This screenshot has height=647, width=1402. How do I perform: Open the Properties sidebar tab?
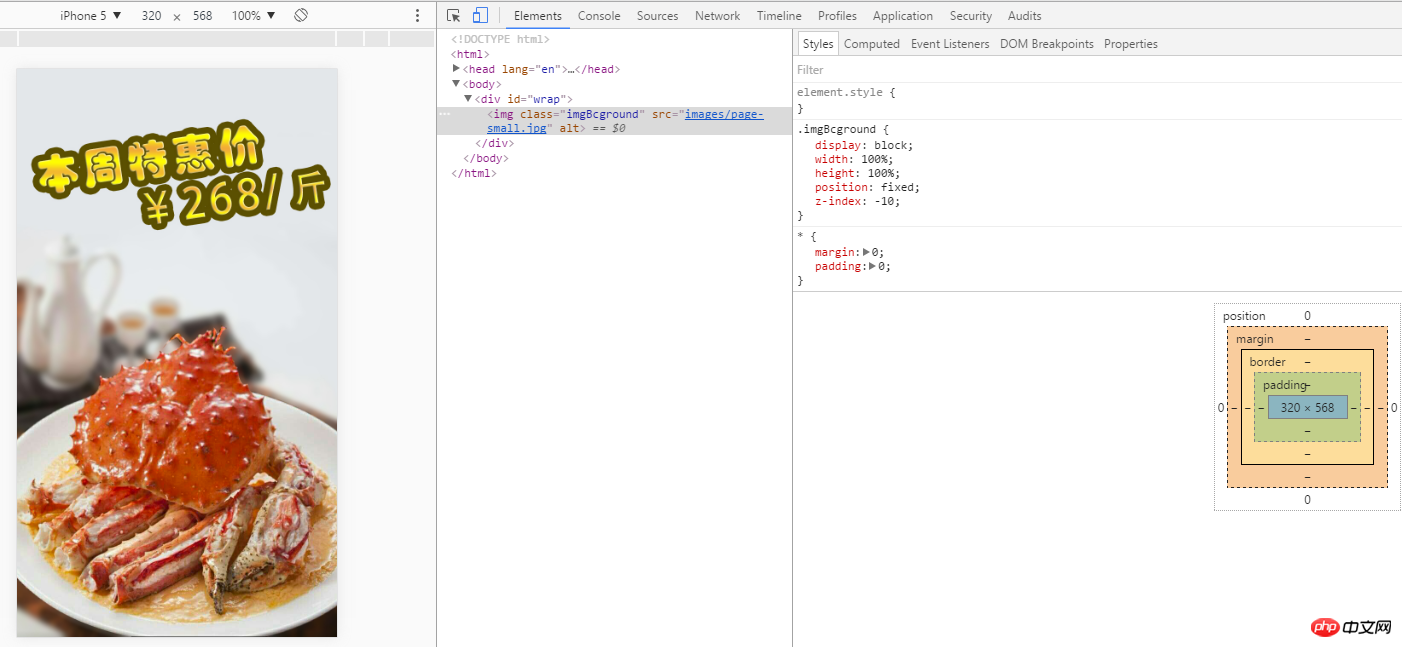pyautogui.click(x=1131, y=44)
